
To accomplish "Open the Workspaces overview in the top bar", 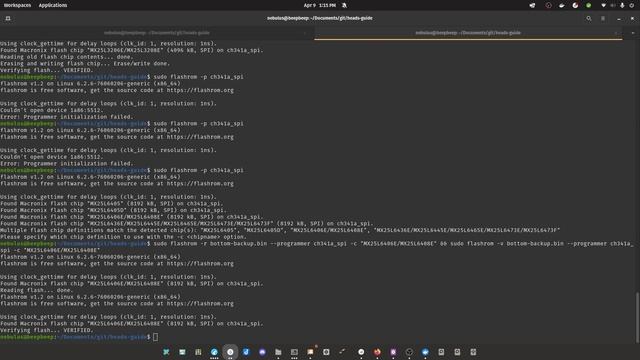I will tap(17, 5).
